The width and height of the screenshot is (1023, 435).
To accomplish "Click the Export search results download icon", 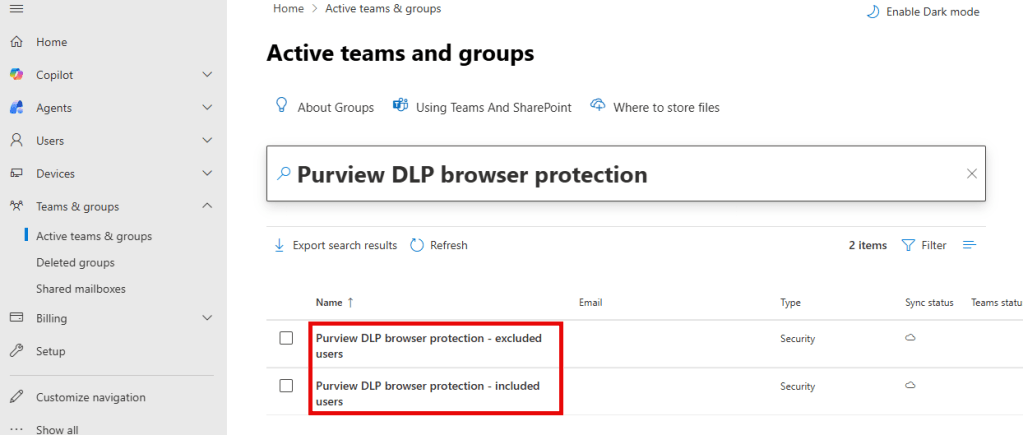I will click(x=279, y=245).
